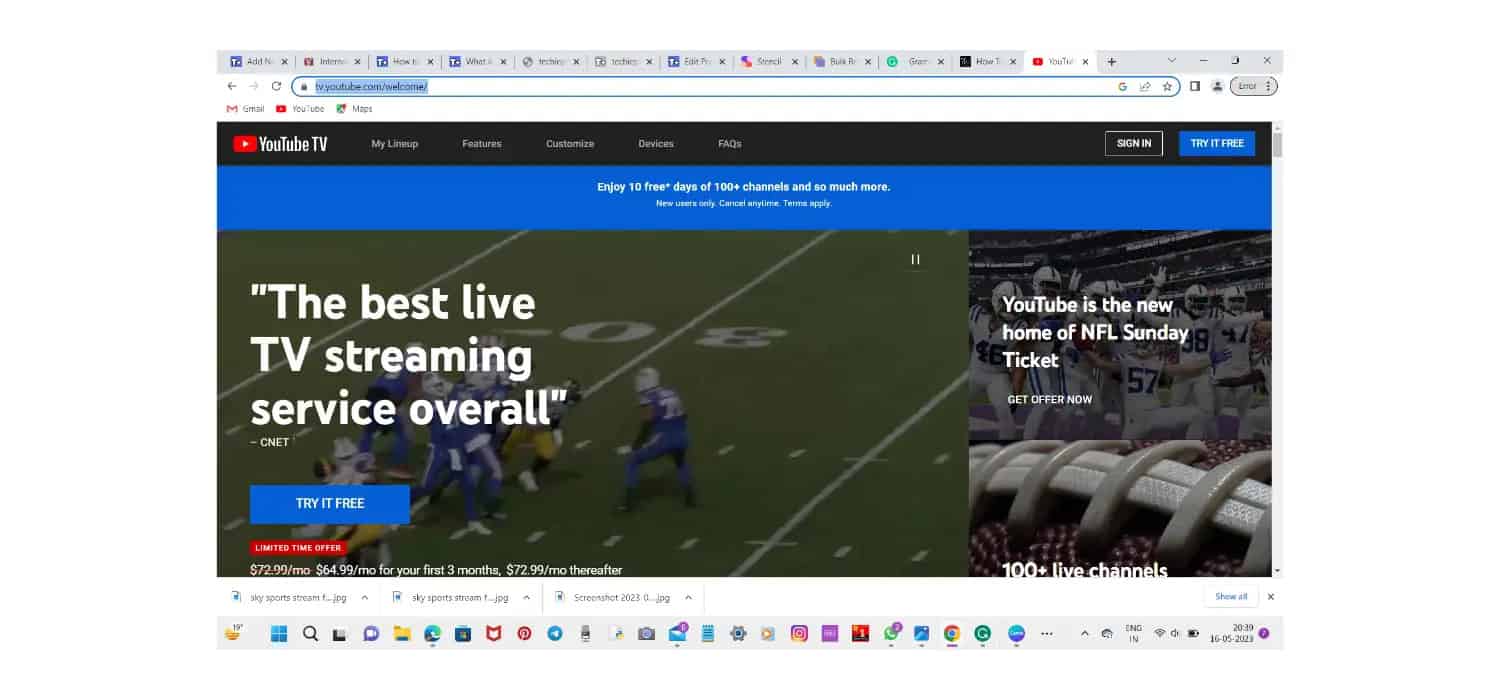
Task: Open FAQs menu item
Action: [x=730, y=144]
